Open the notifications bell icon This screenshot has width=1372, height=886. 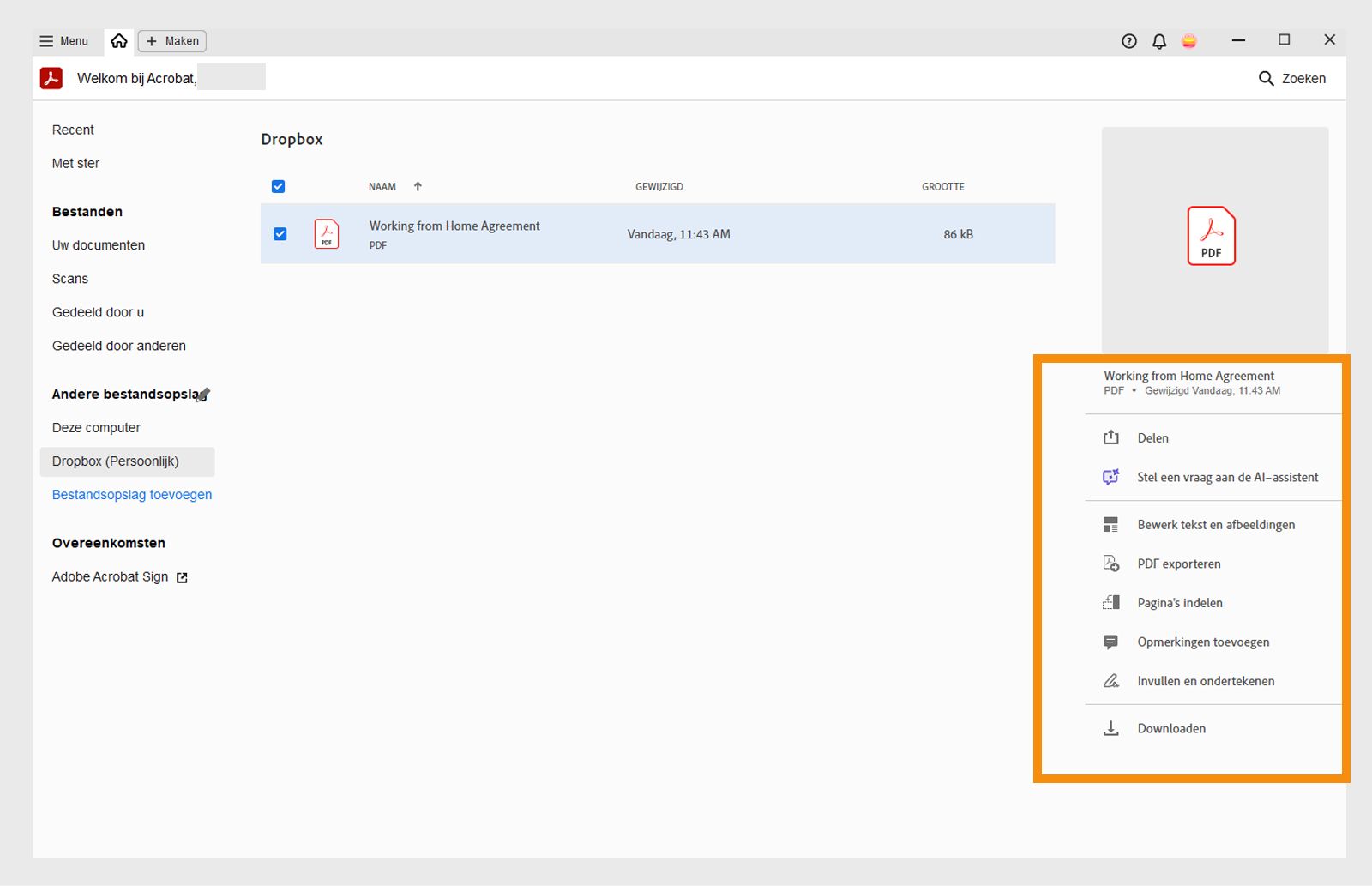click(1159, 41)
